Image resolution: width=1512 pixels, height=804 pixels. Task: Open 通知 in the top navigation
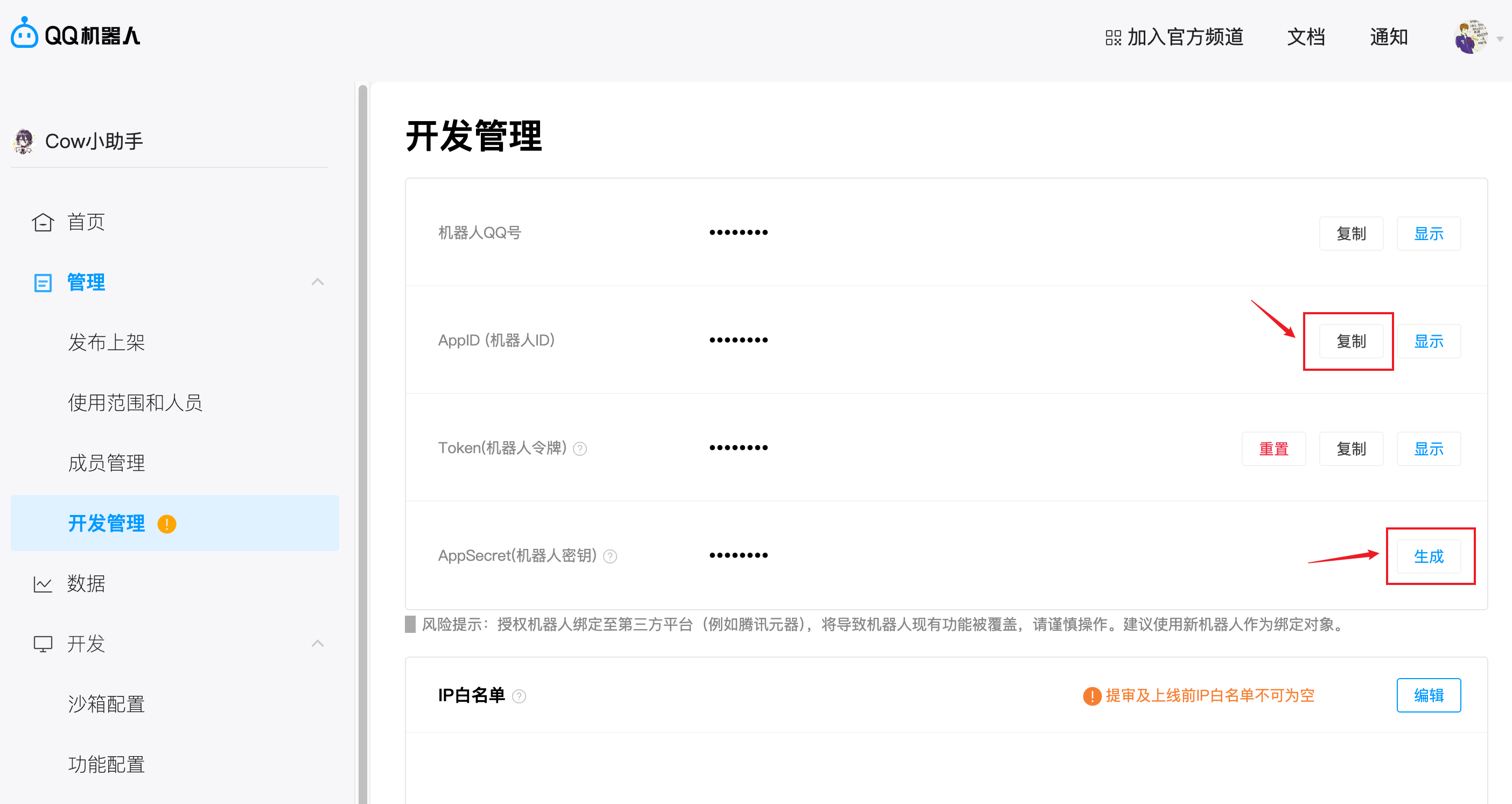1388,37
